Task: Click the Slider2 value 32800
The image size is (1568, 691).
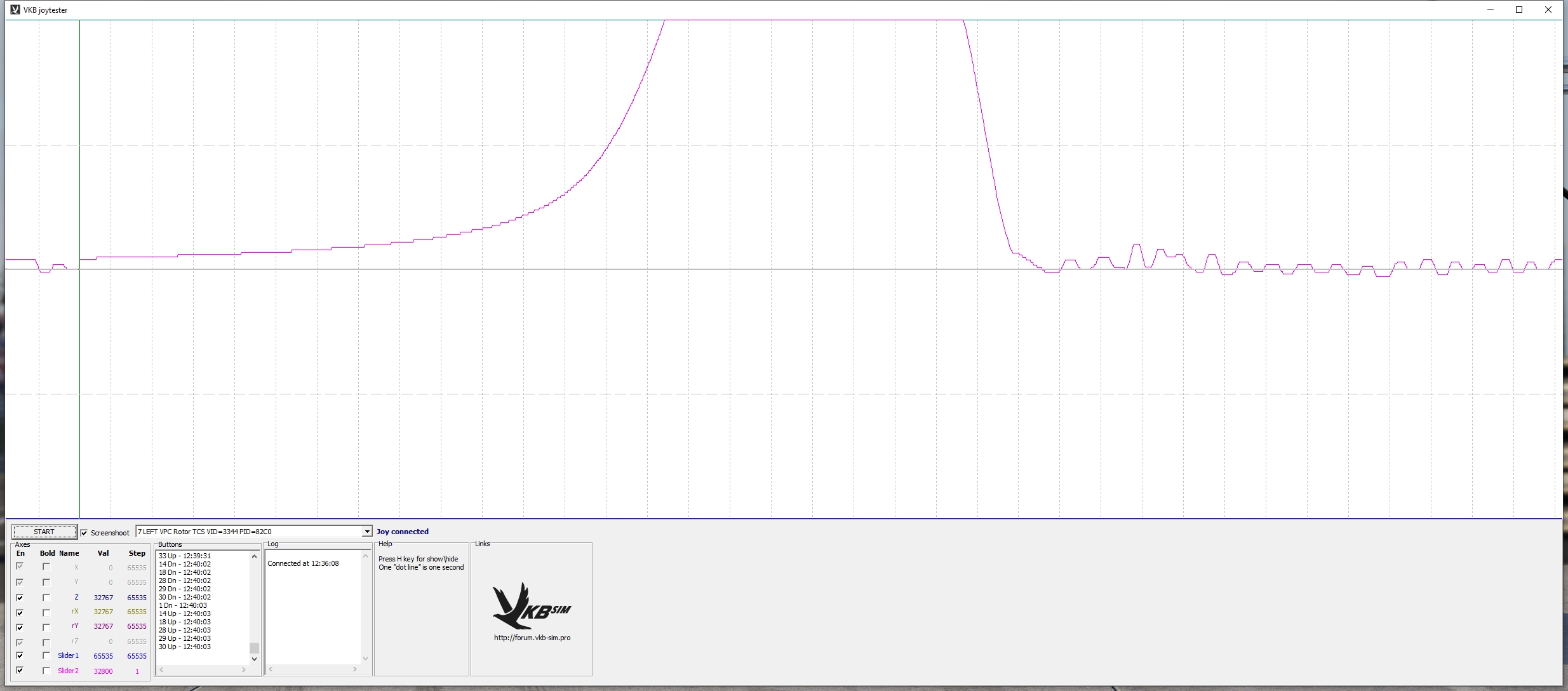Action: coord(103,671)
